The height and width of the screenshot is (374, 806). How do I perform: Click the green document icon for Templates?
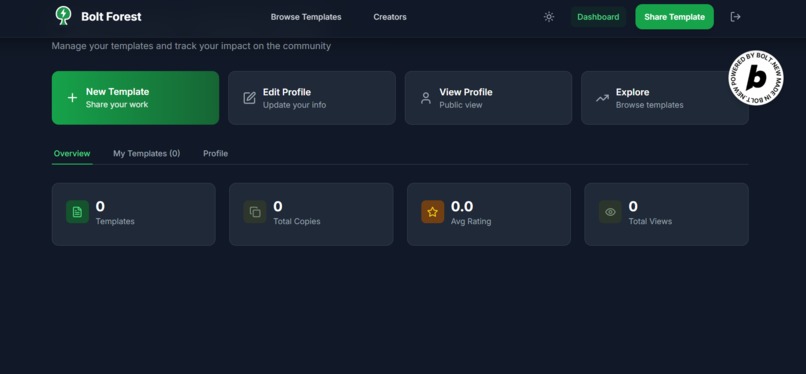77,212
